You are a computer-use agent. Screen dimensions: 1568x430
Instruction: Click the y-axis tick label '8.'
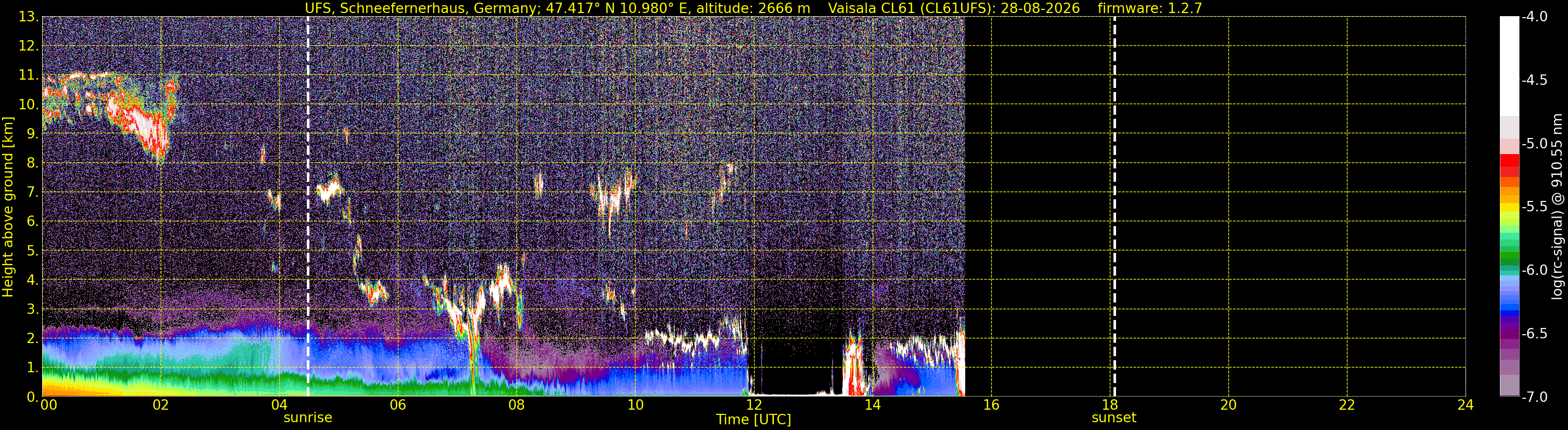32,163
